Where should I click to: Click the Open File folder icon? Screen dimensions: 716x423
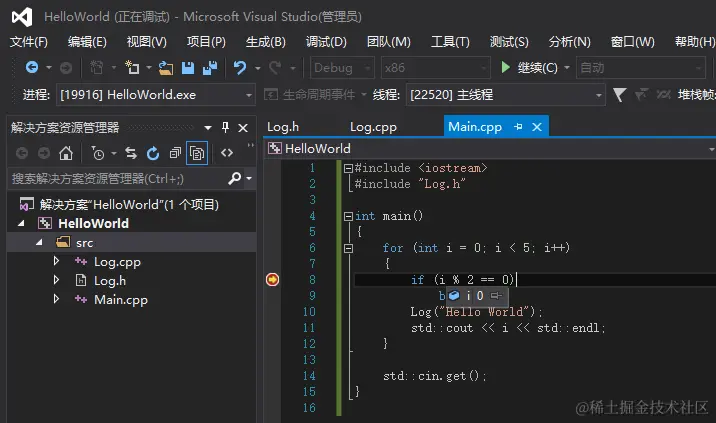[x=166, y=68]
